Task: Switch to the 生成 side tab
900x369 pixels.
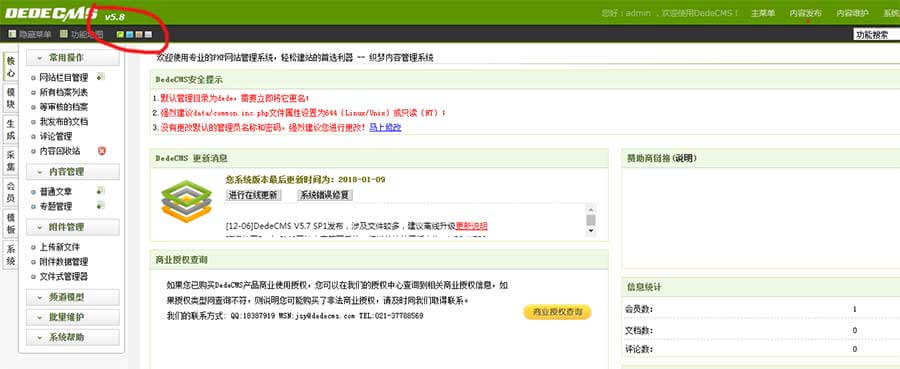Action: coord(11,130)
